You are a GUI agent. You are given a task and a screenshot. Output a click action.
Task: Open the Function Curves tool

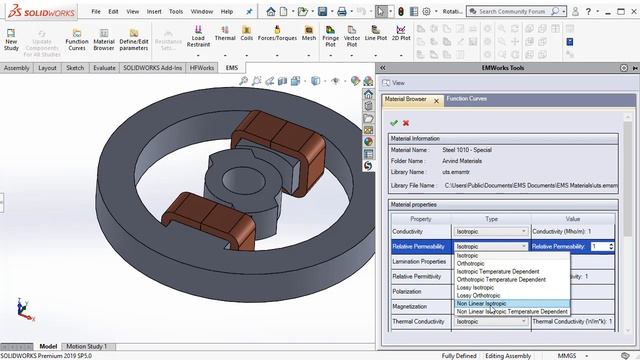[x=77, y=39]
